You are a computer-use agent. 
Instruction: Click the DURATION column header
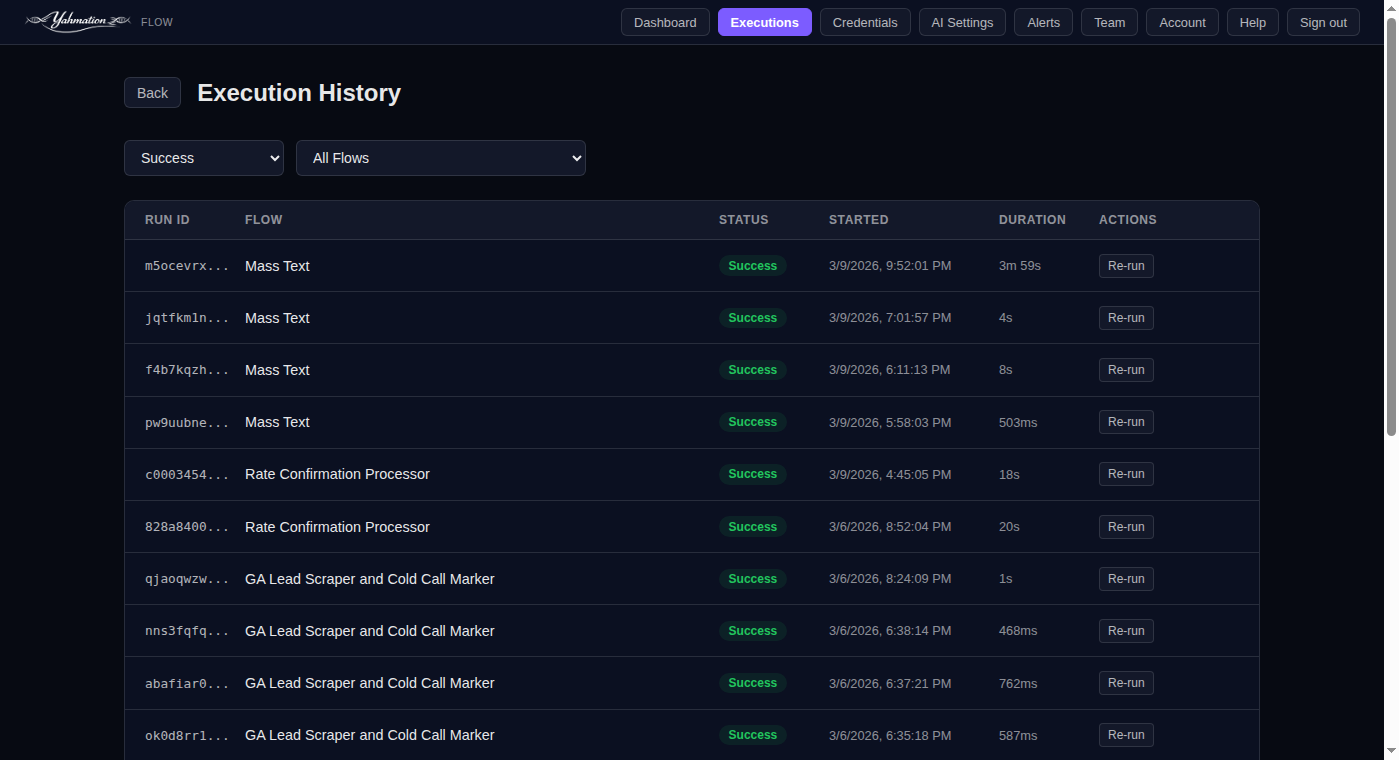pos(1032,220)
